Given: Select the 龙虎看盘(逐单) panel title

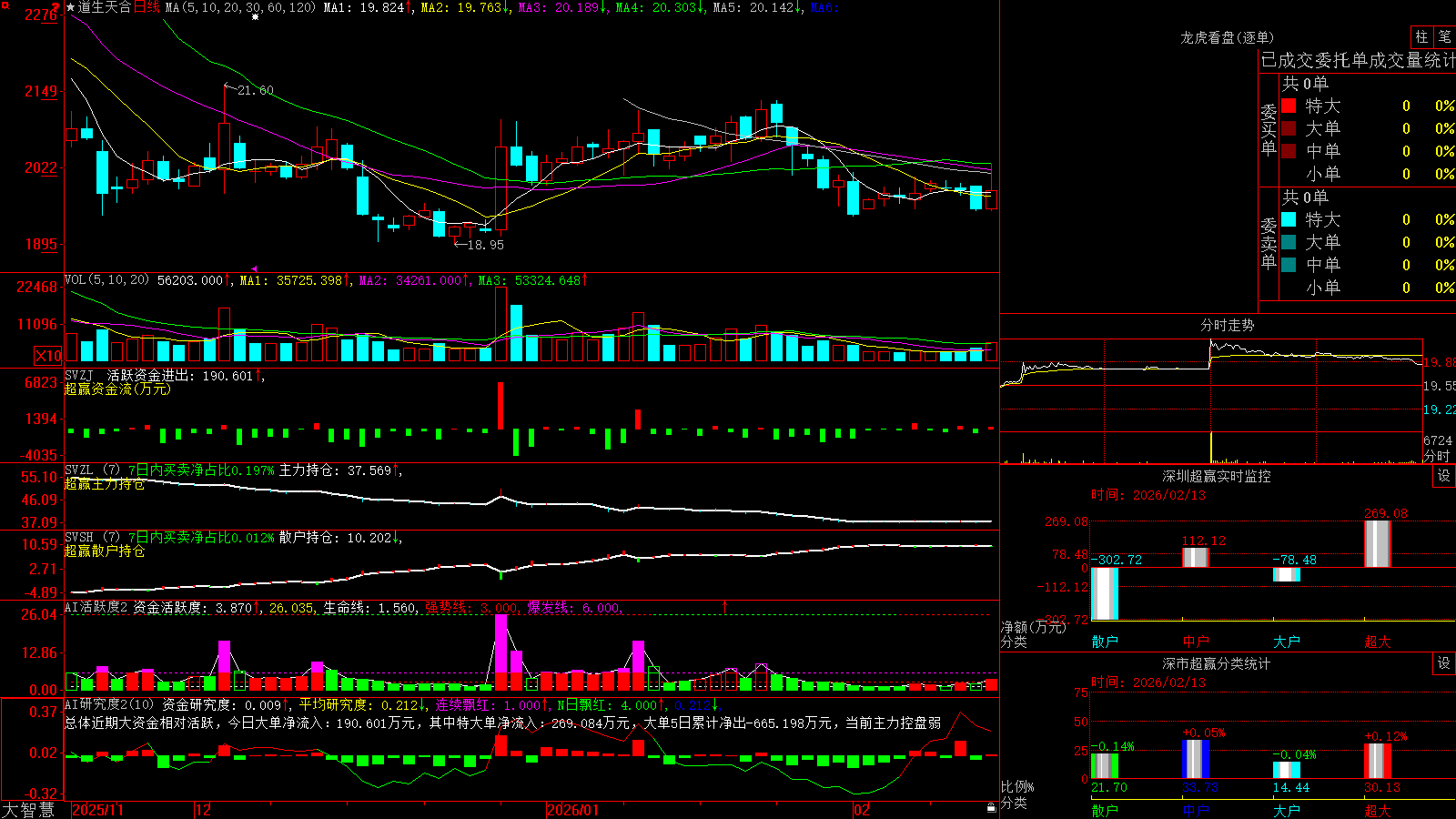Looking at the screenshot, I should coord(1227,37).
